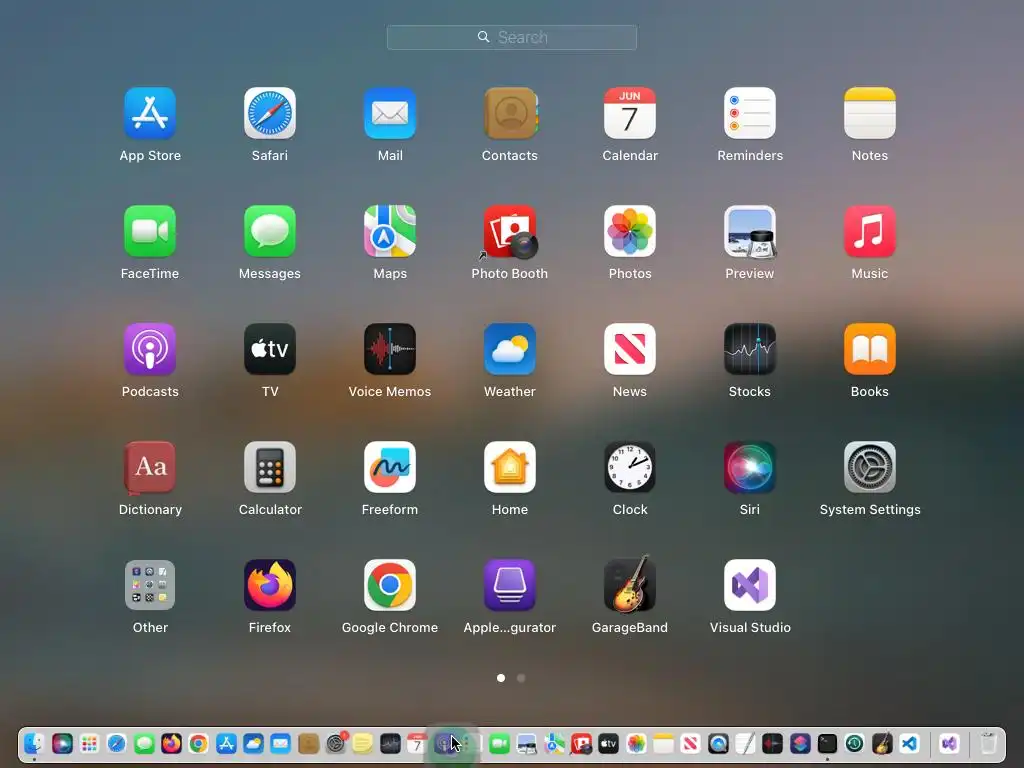Click the App Store icon in the Dock
Viewport: 1024px width, 768px height.
click(x=226, y=743)
